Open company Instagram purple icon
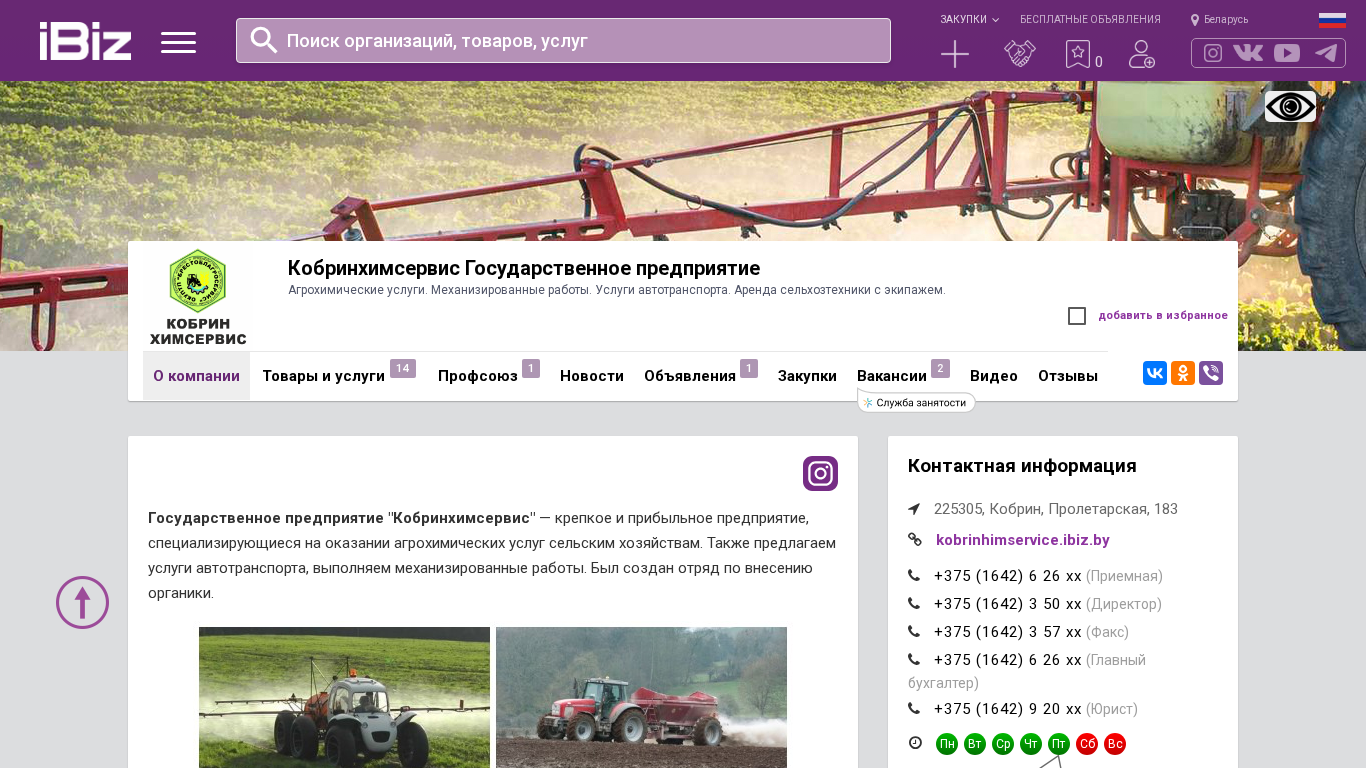The width and height of the screenshot is (1366, 768). coord(820,473)
